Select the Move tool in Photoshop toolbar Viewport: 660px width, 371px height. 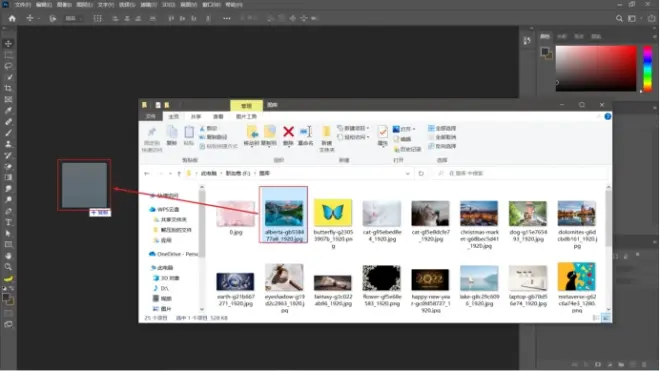click(8, 44)
